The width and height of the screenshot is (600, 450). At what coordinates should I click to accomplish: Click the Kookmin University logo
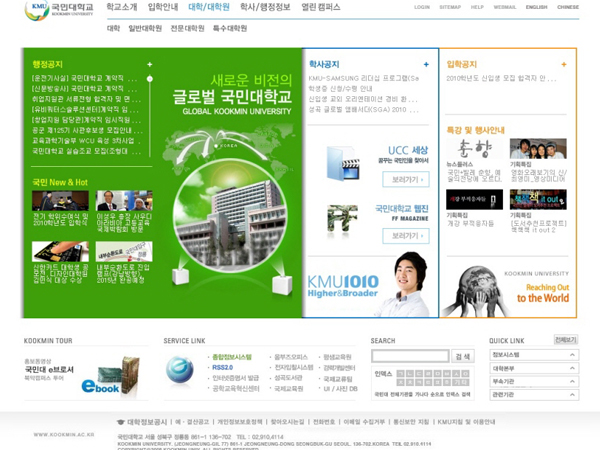pyautogui.click(x=59, y=9)
